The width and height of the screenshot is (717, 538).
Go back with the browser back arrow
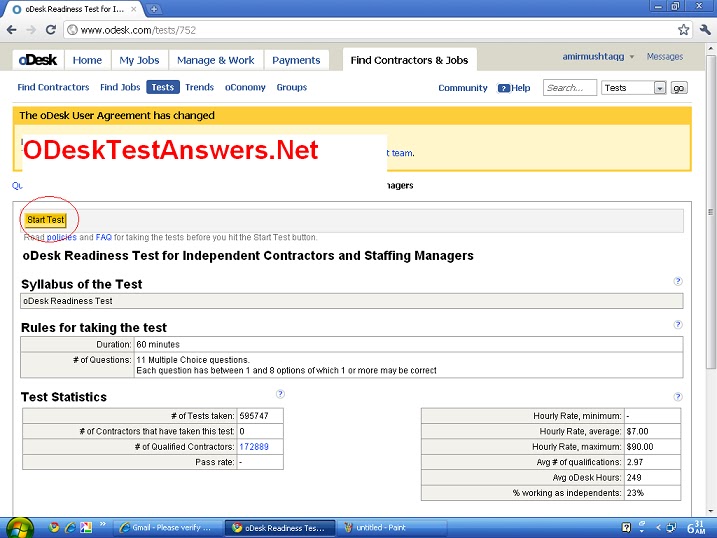point(12,30)
